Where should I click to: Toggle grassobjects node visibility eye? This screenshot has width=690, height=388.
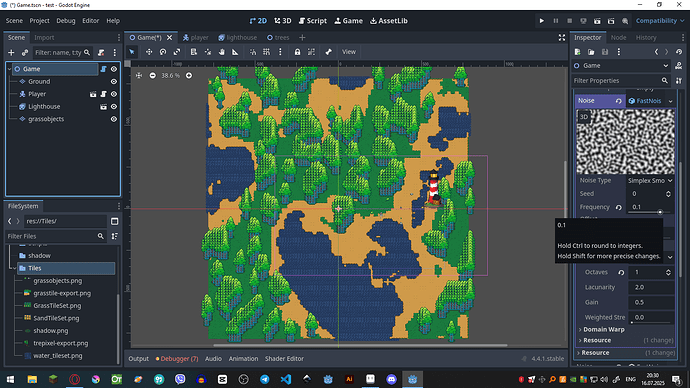pyautogui.click(x=114, y=119)
